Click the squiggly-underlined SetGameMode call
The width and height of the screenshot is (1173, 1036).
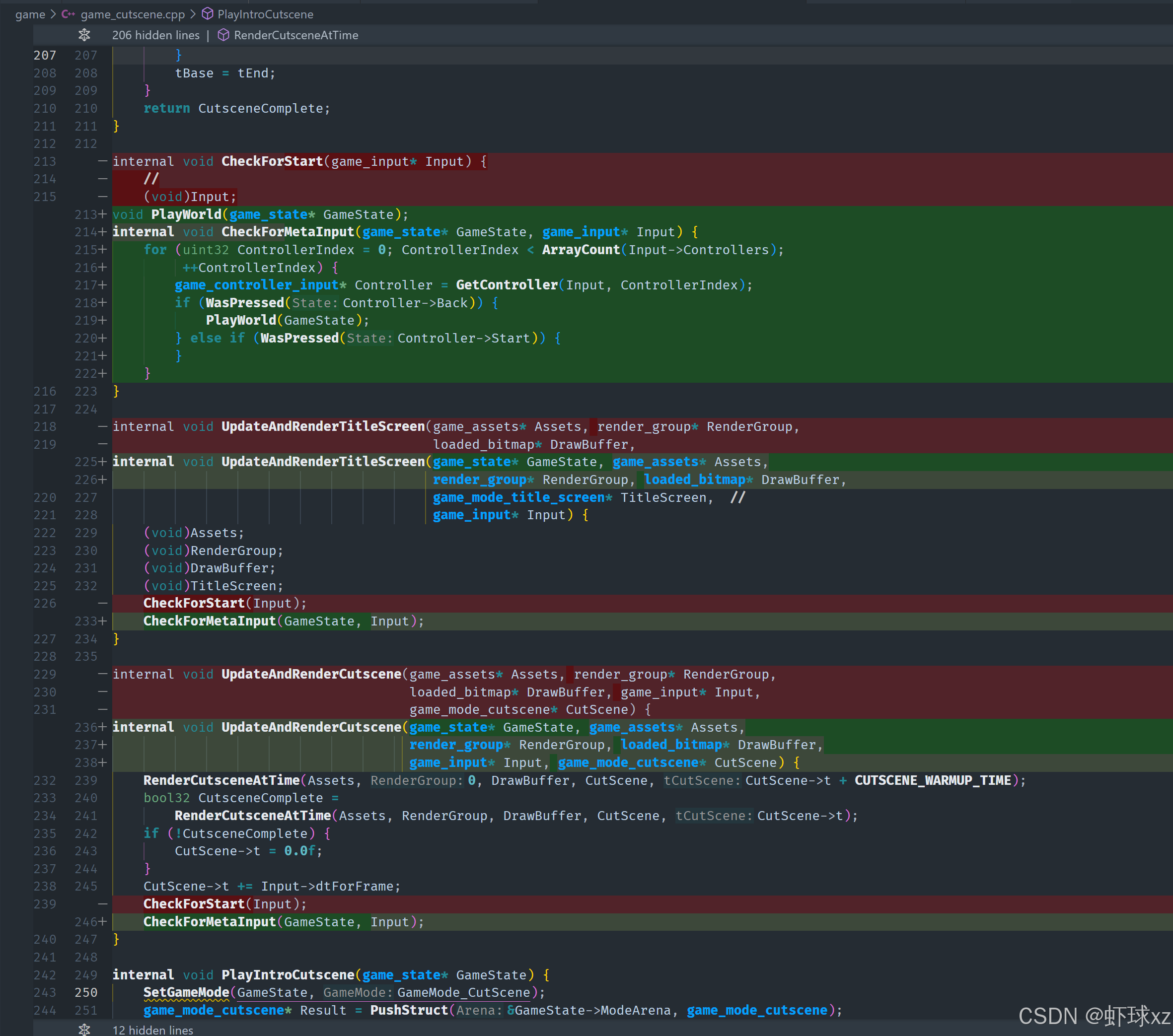(186, 992)
